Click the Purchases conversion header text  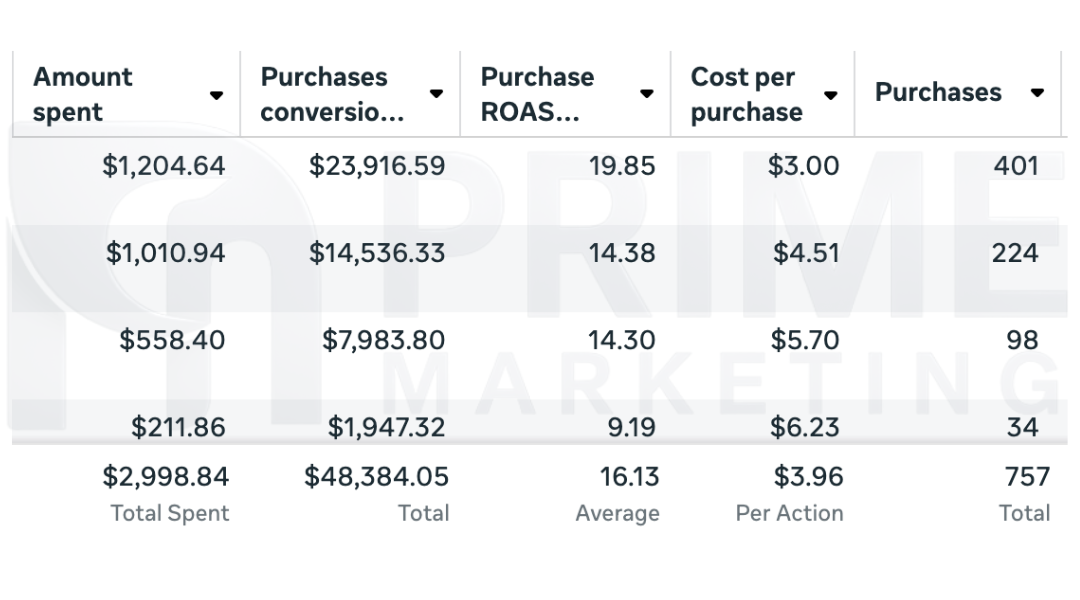pyautogui.click(x=332, y=94)
